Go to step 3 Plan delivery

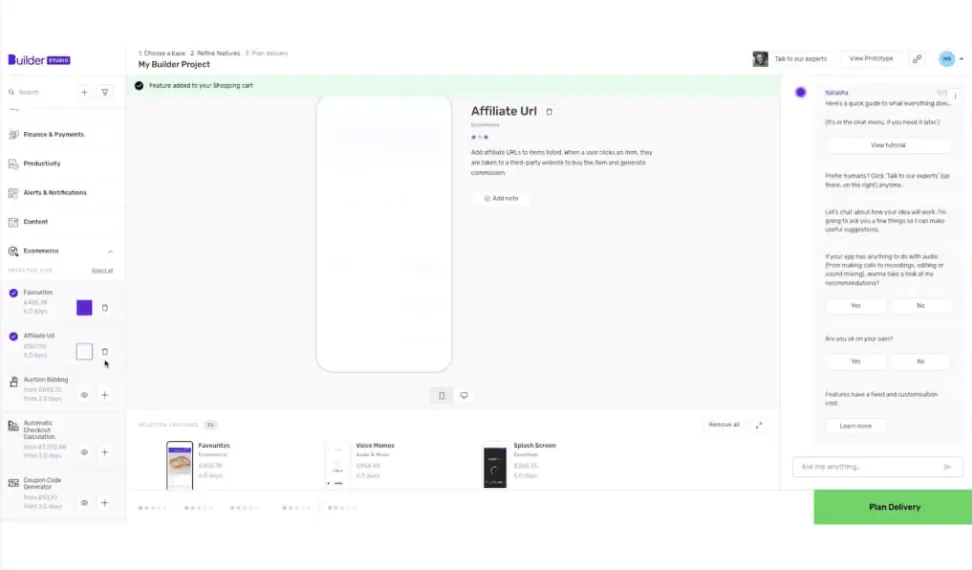pos(267,53)
